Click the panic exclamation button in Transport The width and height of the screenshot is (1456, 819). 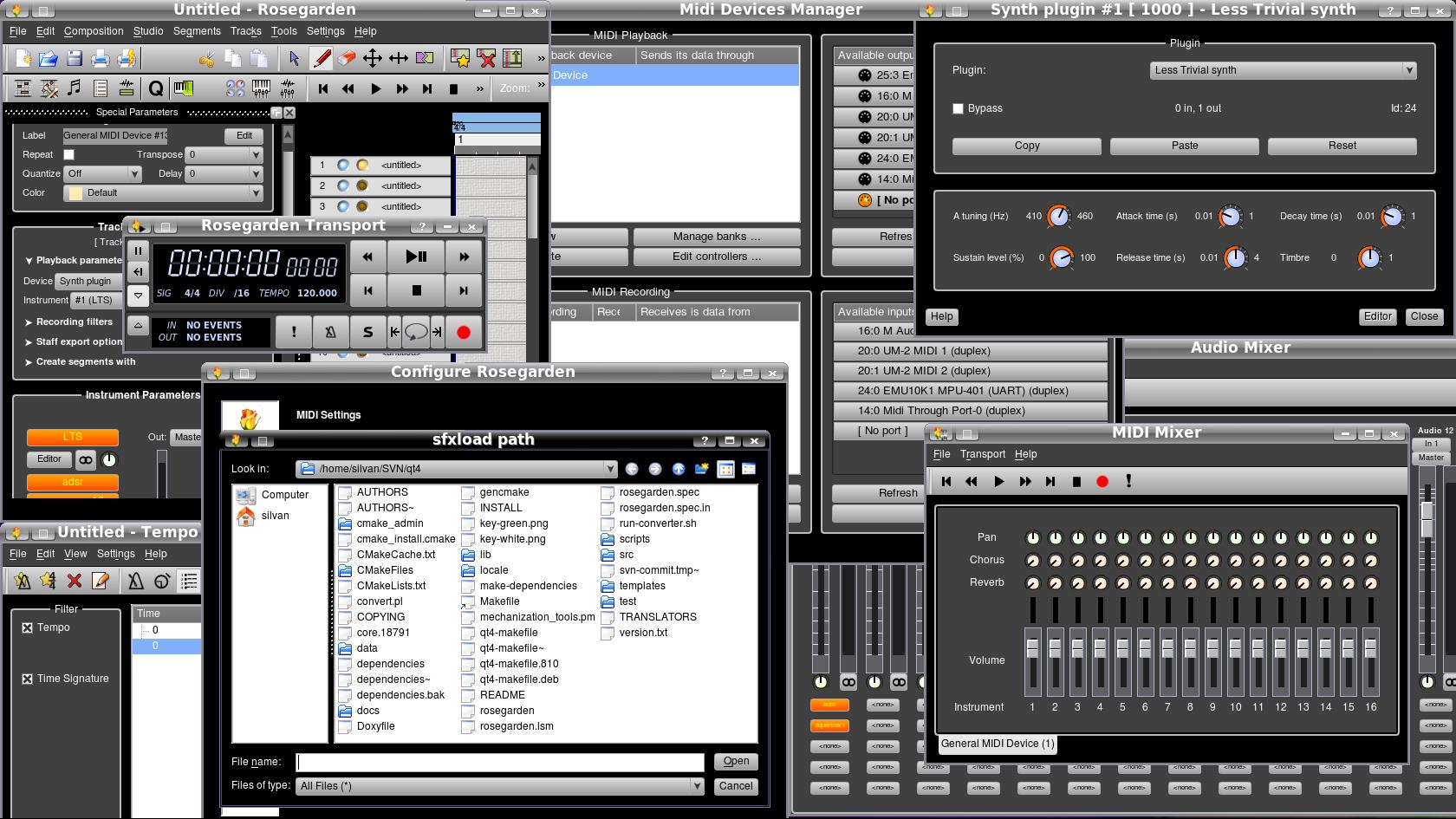click(x=294, y=332)
